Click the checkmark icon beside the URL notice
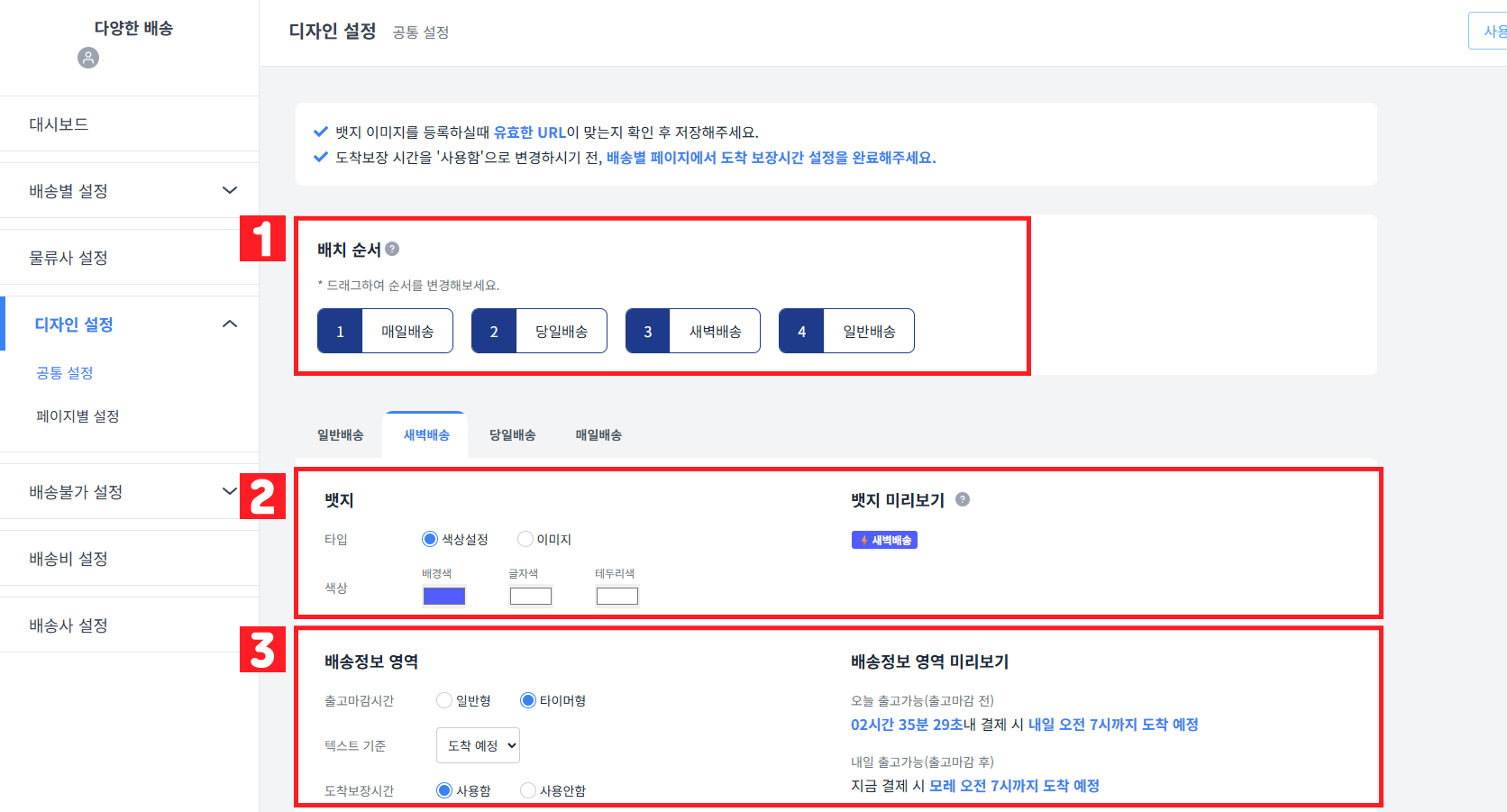This screenshot has height=812, width=1507. pos(321,131)
